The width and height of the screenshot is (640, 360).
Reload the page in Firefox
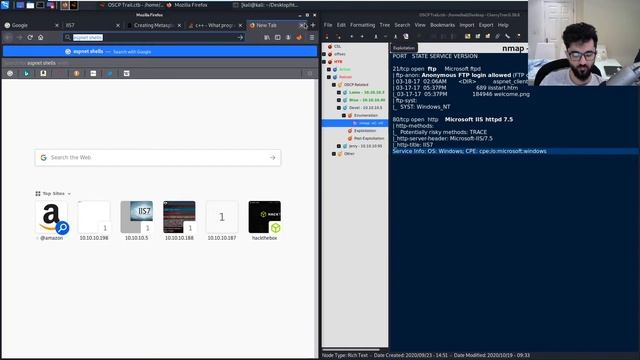(x=30, y=37)
